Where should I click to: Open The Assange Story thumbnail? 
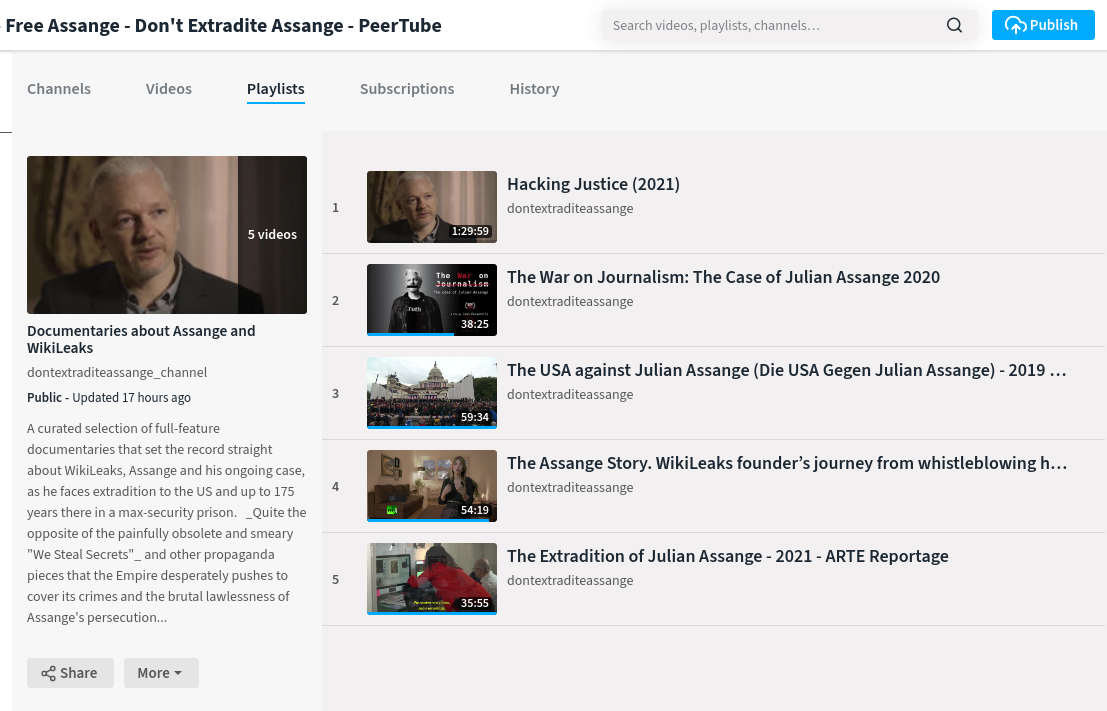pyautogui.click(x=432, y=486)
